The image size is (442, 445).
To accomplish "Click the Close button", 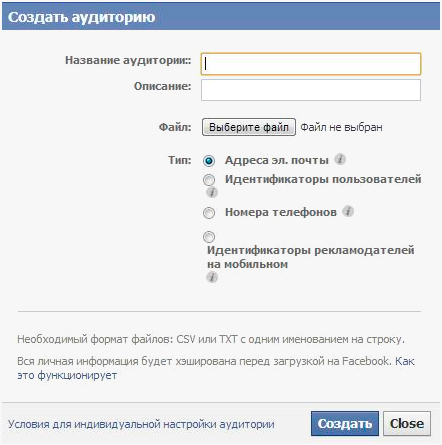I will pyautogui.click(x=407, y=423).
